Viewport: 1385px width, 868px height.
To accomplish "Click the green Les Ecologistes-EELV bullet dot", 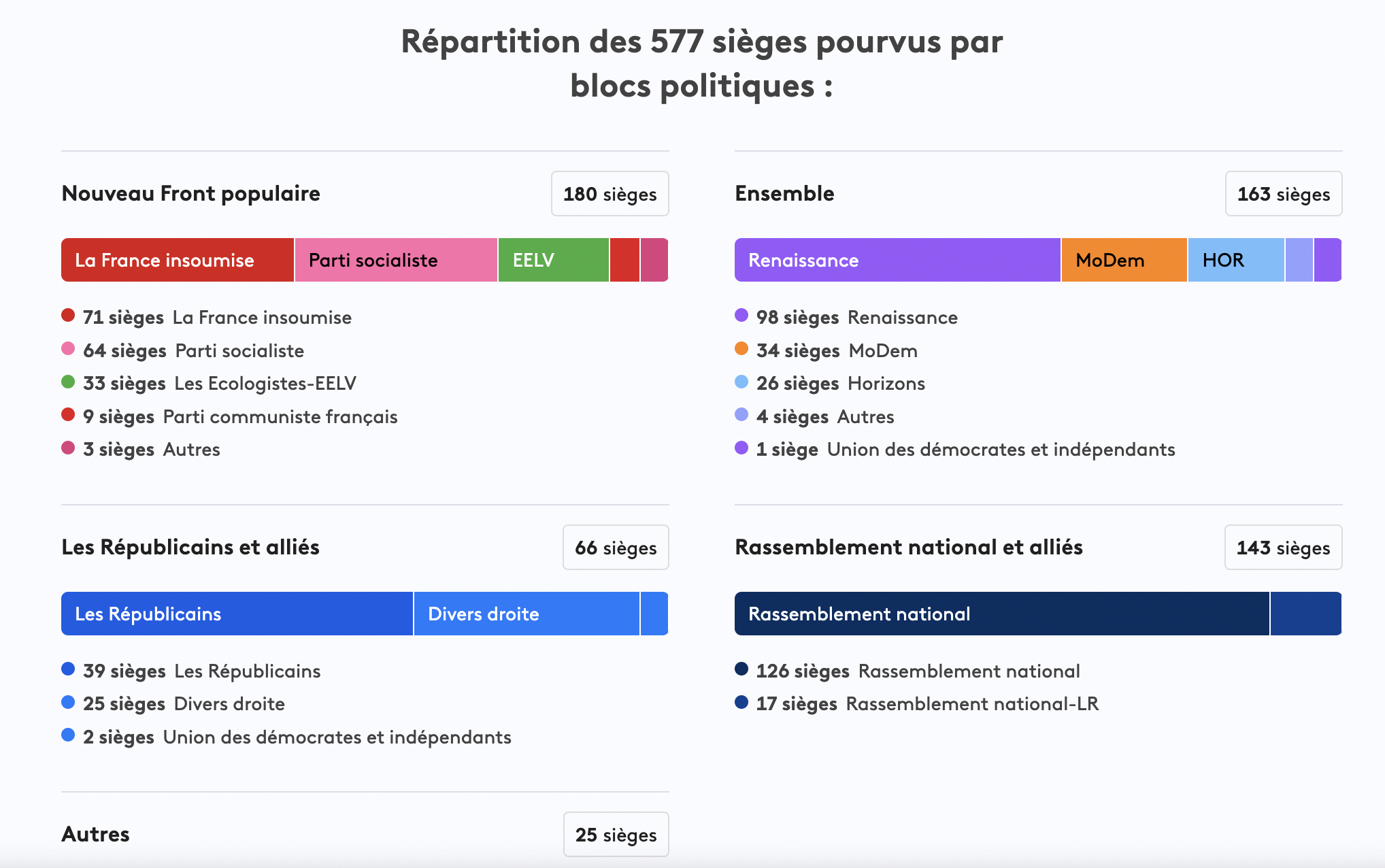I will 68,382.
